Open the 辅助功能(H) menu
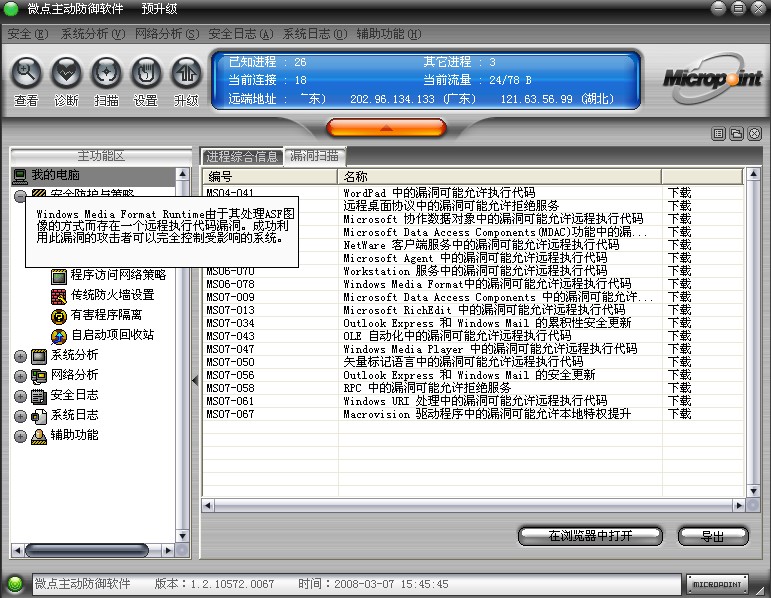Image resolution: width=771 pixels, height=598 pixels. (x=389, y=34)
